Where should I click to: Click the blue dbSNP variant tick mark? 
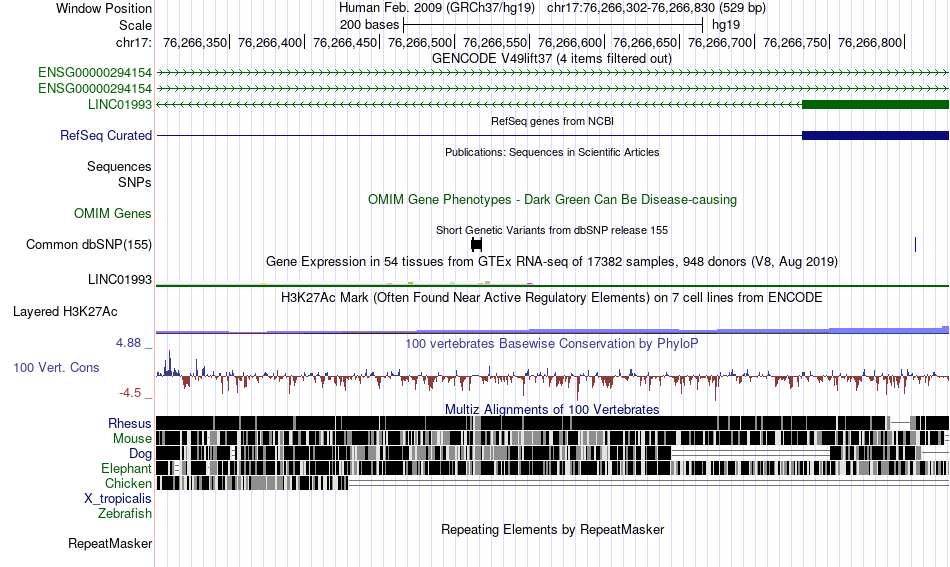pos(915,245)
